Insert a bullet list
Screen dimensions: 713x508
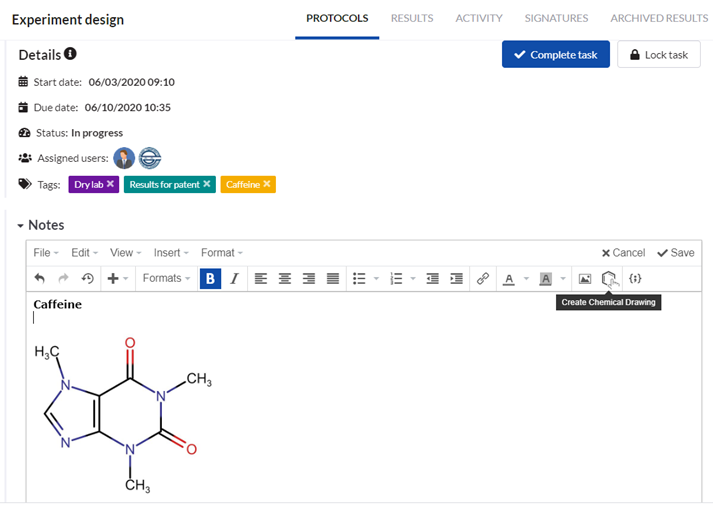click(359, 278)
